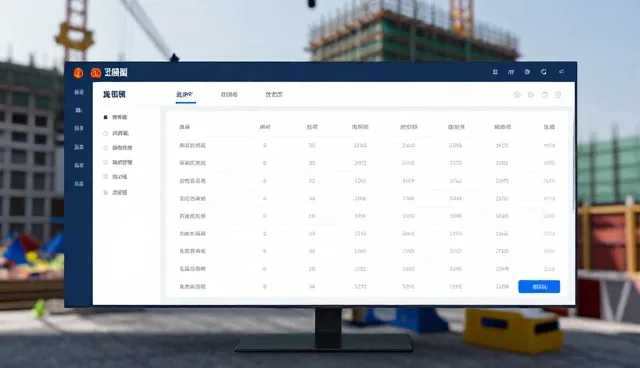The height and width of the screenshot is (368, 640).
Task: Select the third radio item in the white submenu
Action: [x=118, y=148]
